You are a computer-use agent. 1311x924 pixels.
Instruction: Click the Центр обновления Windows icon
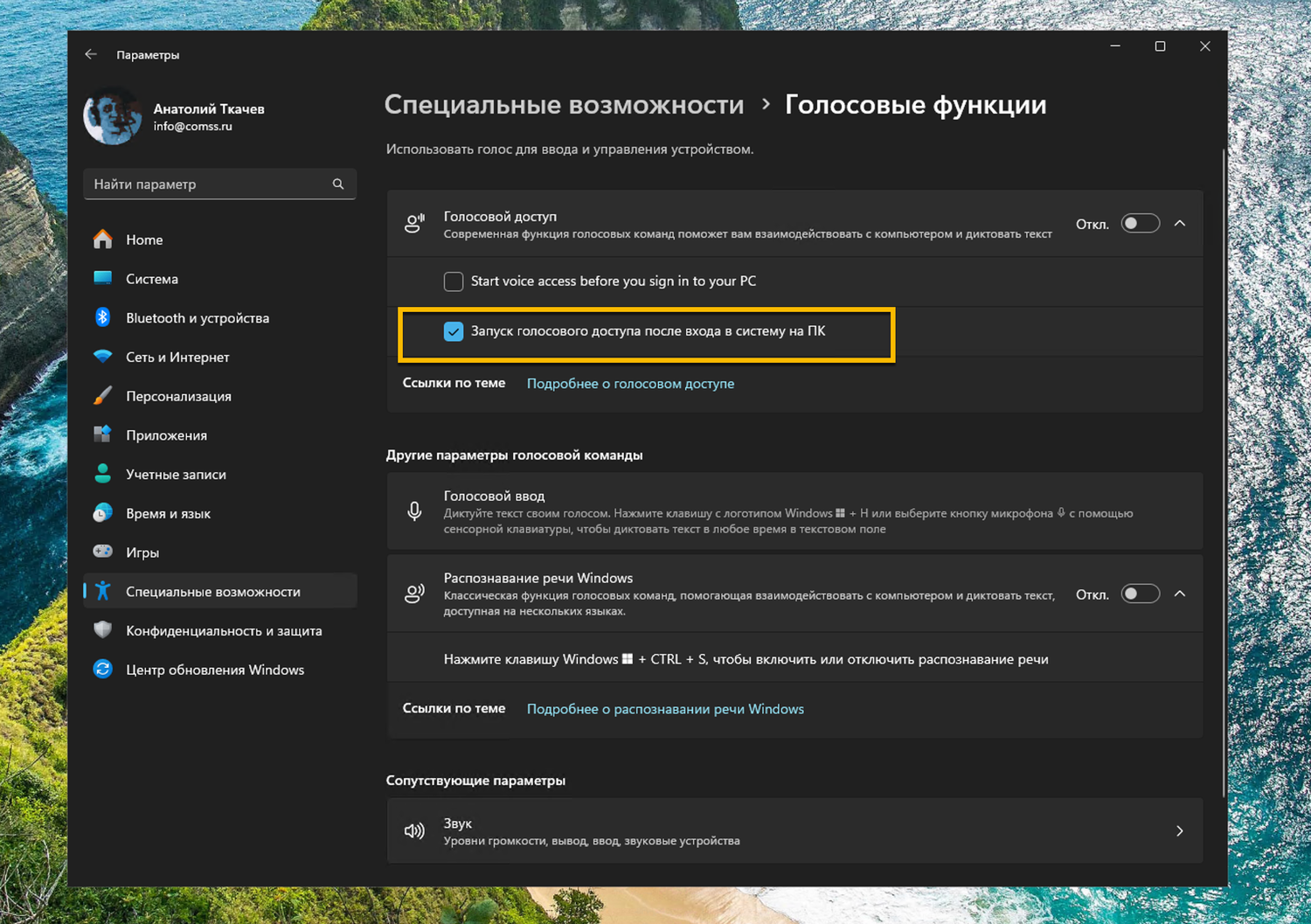(103, 670)
